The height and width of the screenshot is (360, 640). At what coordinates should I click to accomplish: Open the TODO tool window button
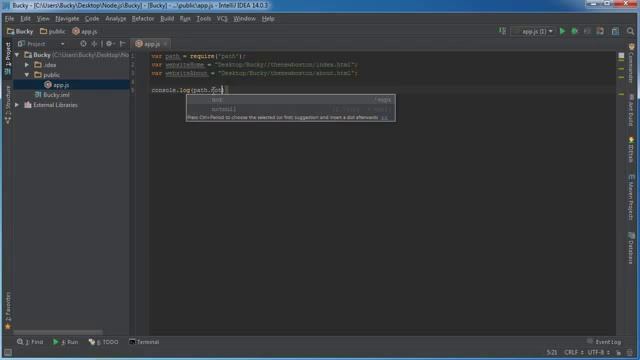coord(104,342)
